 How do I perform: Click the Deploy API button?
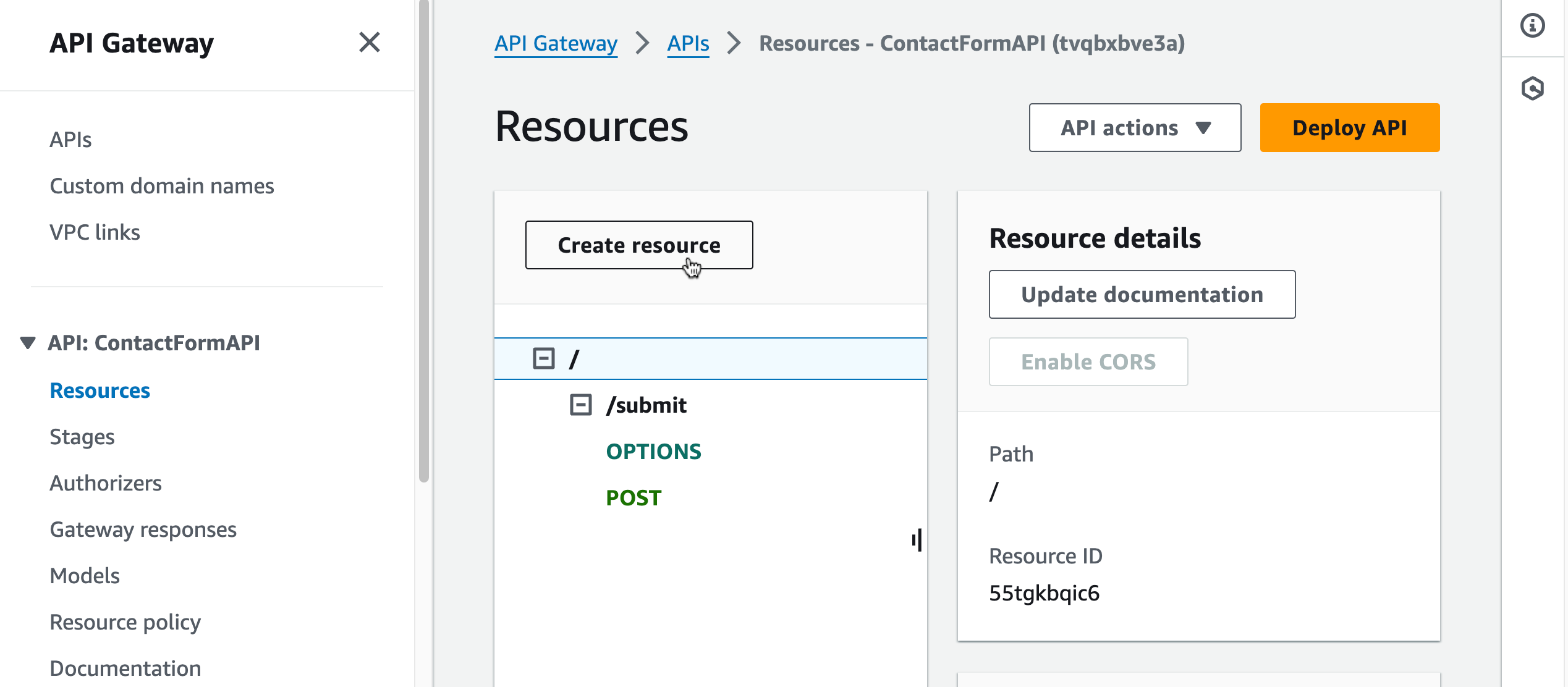(1349, 128)
